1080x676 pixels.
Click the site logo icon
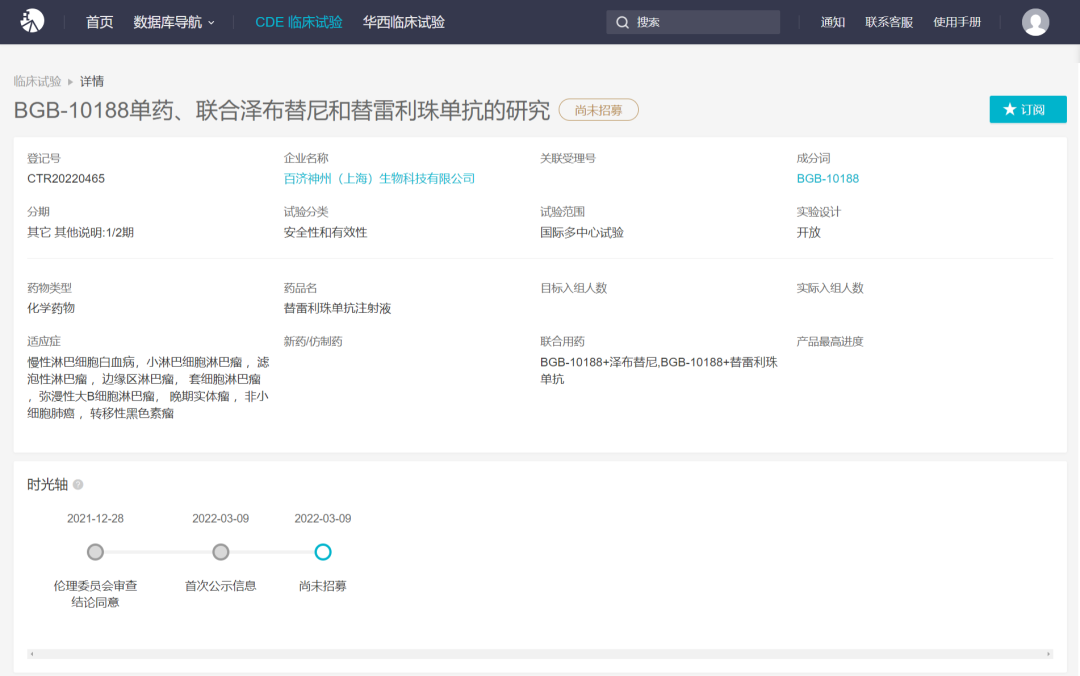click(x=32, y=21)
